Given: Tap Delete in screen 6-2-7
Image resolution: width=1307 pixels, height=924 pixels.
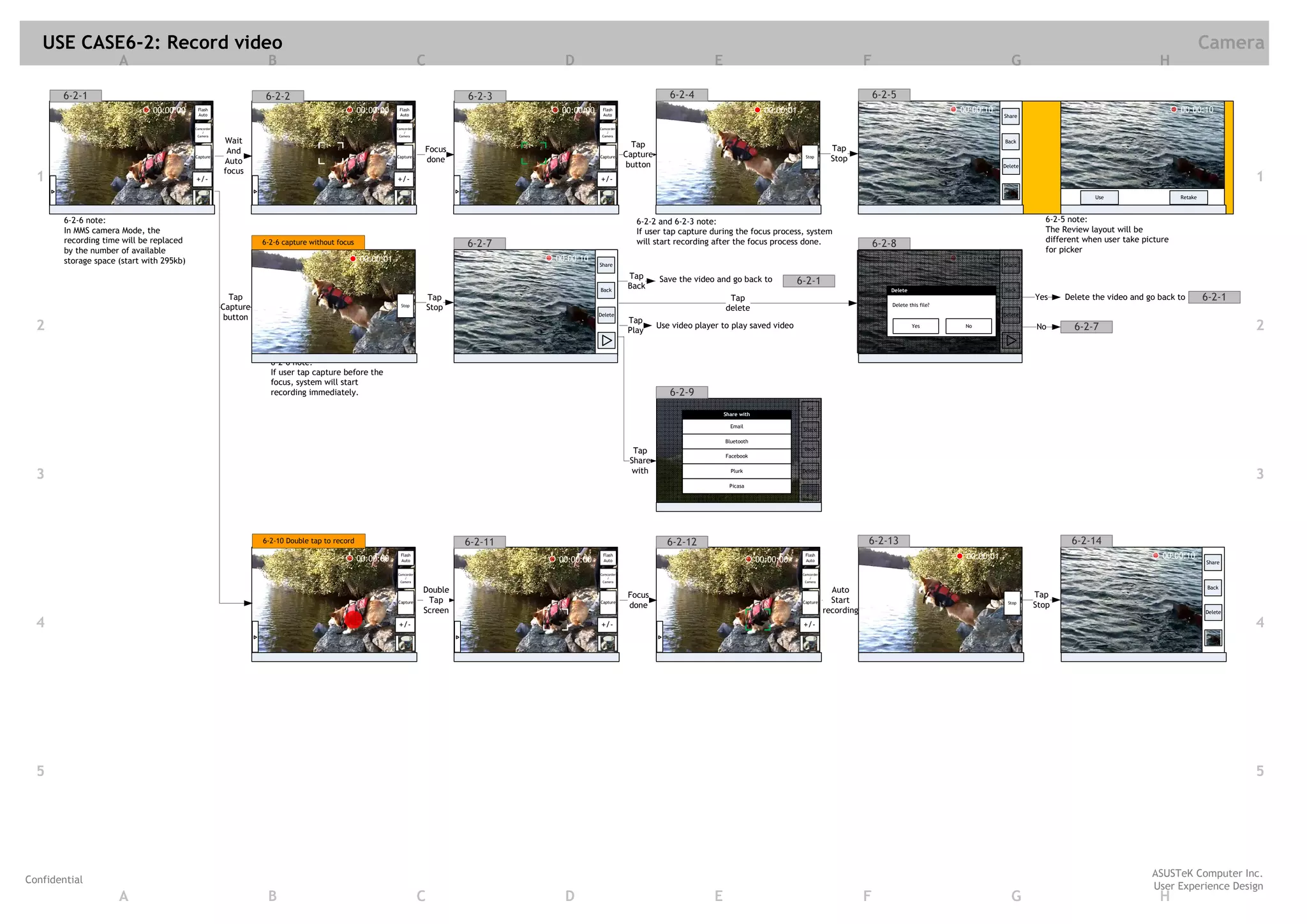Looking at the screenshot, I should tap(606, 315).
